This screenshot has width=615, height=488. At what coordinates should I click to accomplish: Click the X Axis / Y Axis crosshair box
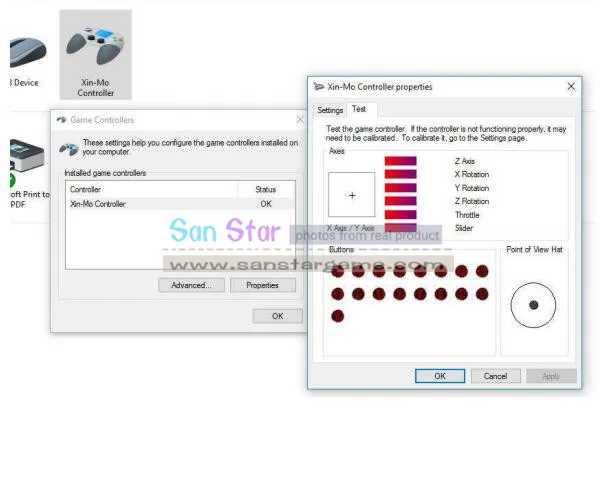[x=351, y=195]
